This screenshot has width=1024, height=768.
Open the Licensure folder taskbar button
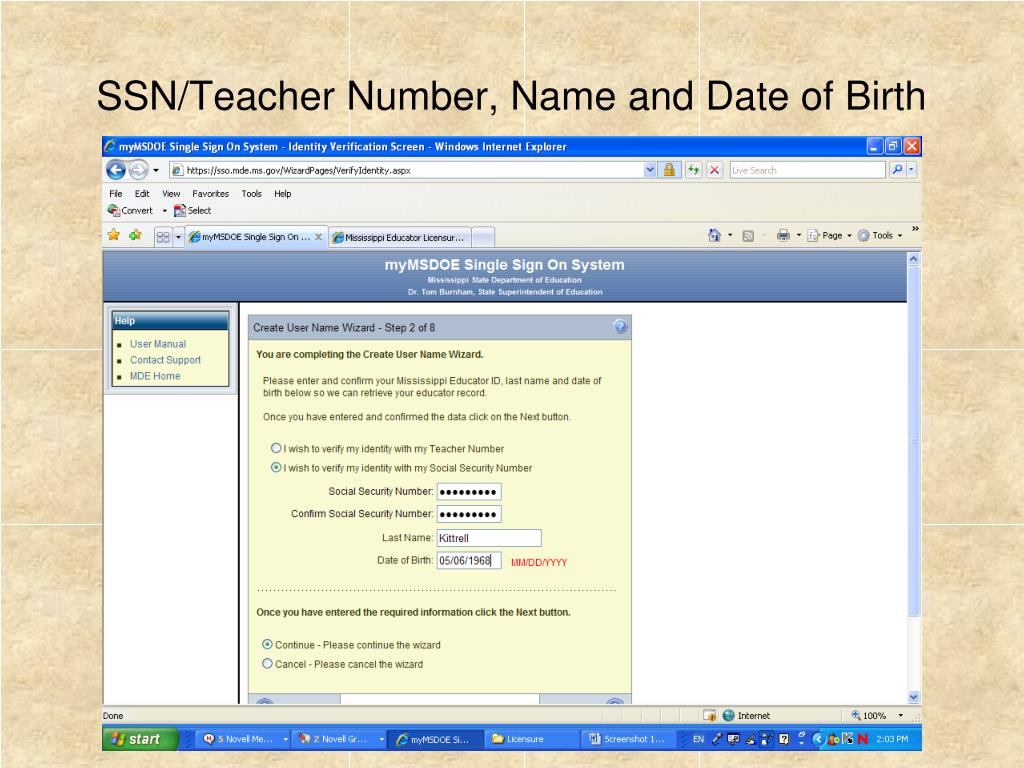click(532, 739)
